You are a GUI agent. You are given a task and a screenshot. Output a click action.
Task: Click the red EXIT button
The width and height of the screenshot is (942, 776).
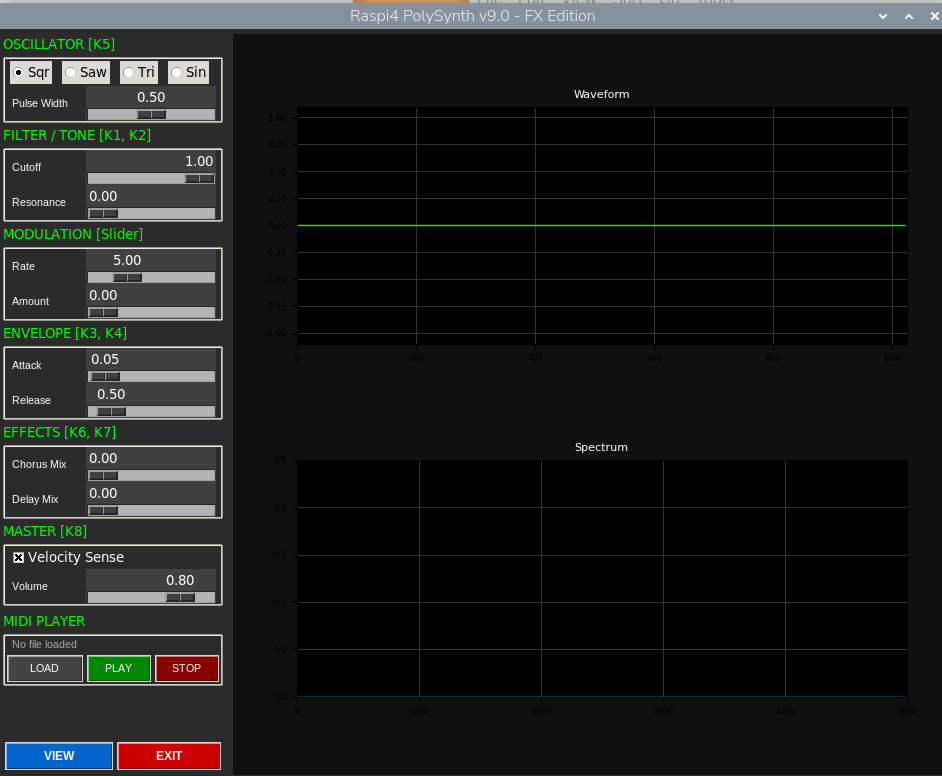click(x=169, y=756)
